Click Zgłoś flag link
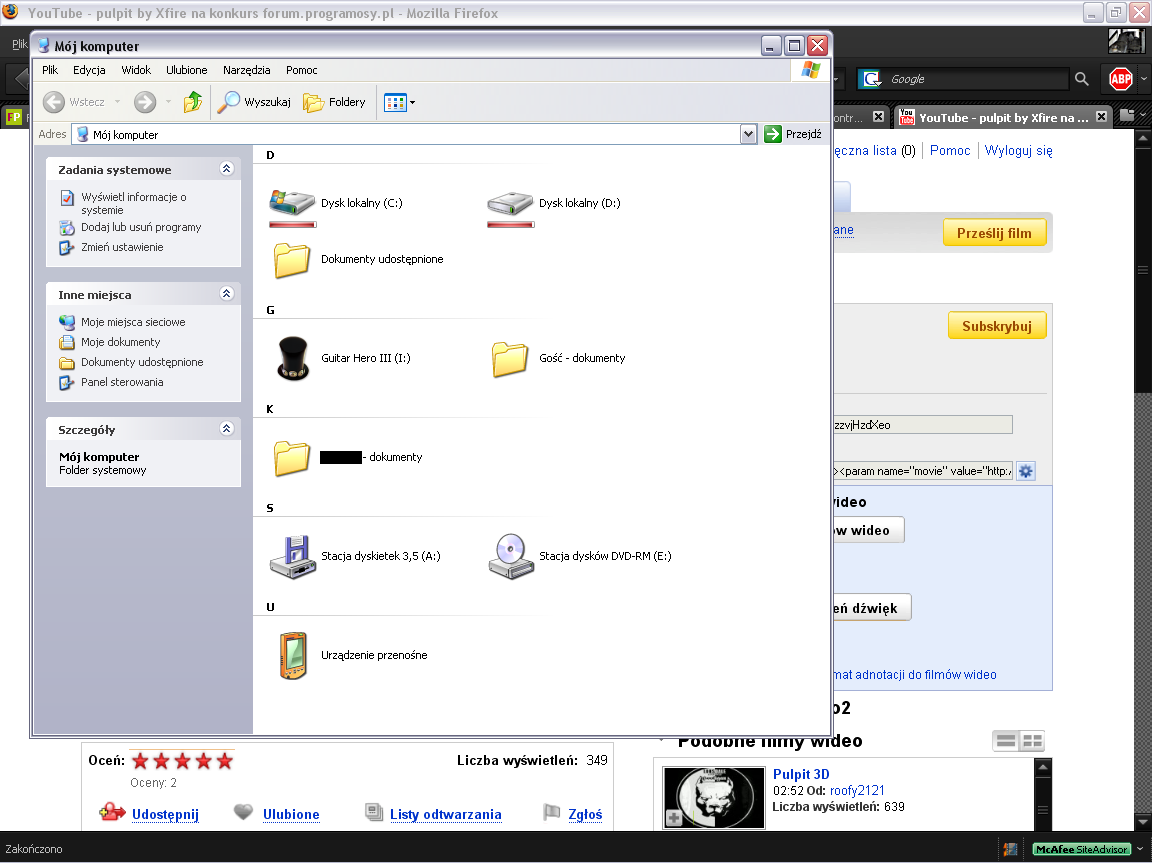This screenshot has height=864, width=1152. tap(585, 815)
